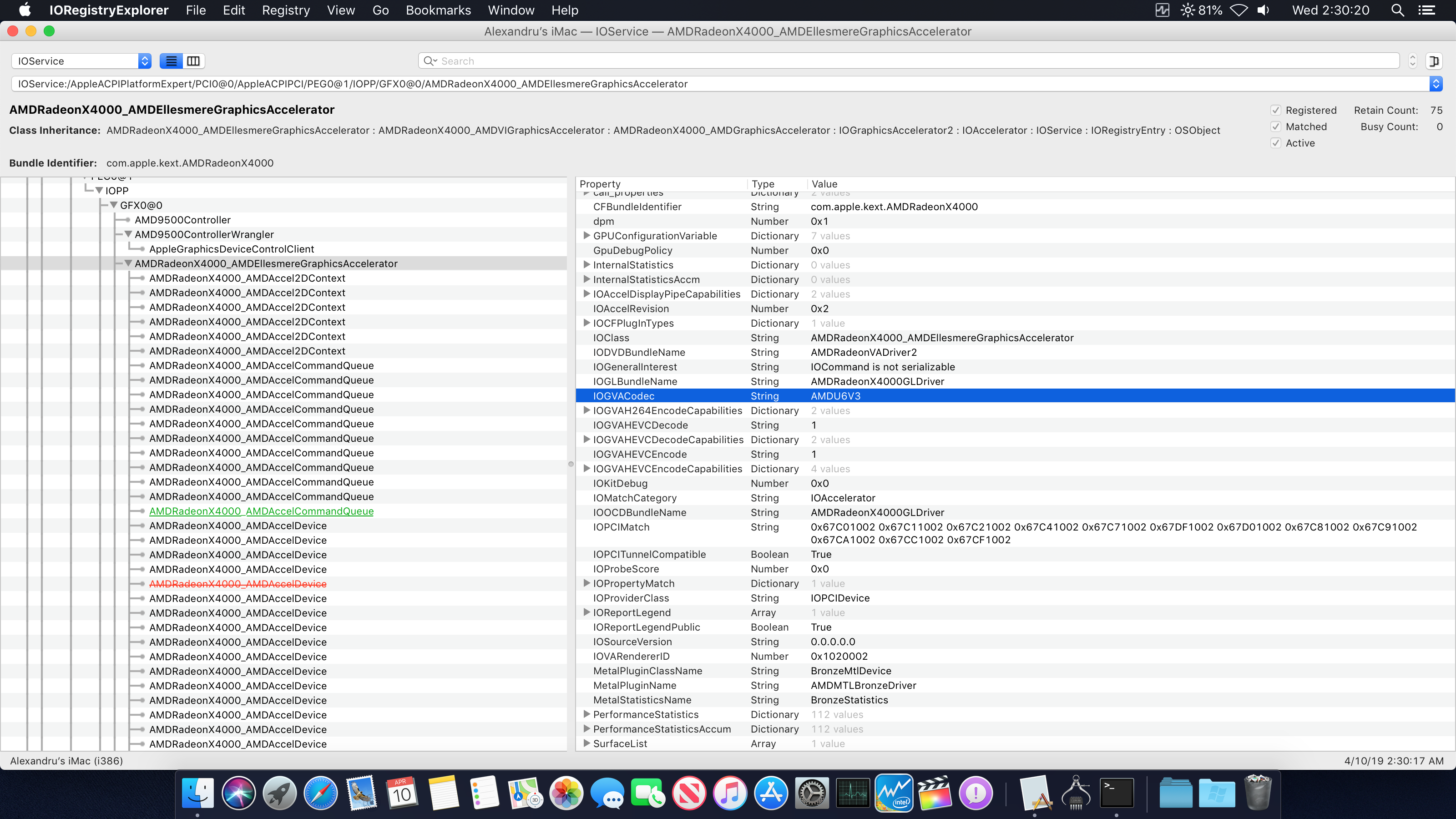Open Intel Power Gadget in Dock
Image resolution: width=1456 pixels, height=819 pixels.
[x=893, y=793]
